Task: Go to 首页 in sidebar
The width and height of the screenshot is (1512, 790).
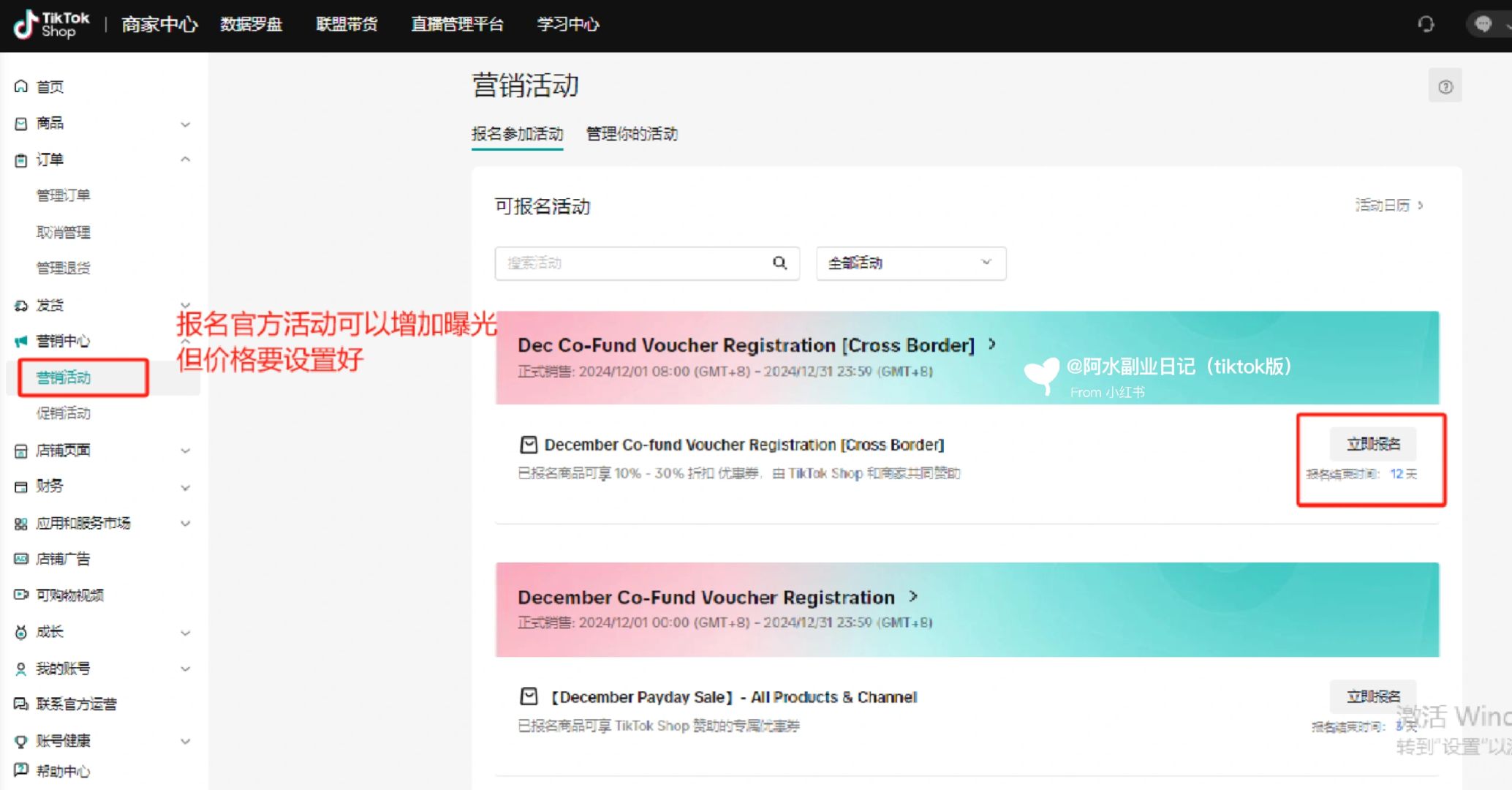Action: [x=50, y=86]
